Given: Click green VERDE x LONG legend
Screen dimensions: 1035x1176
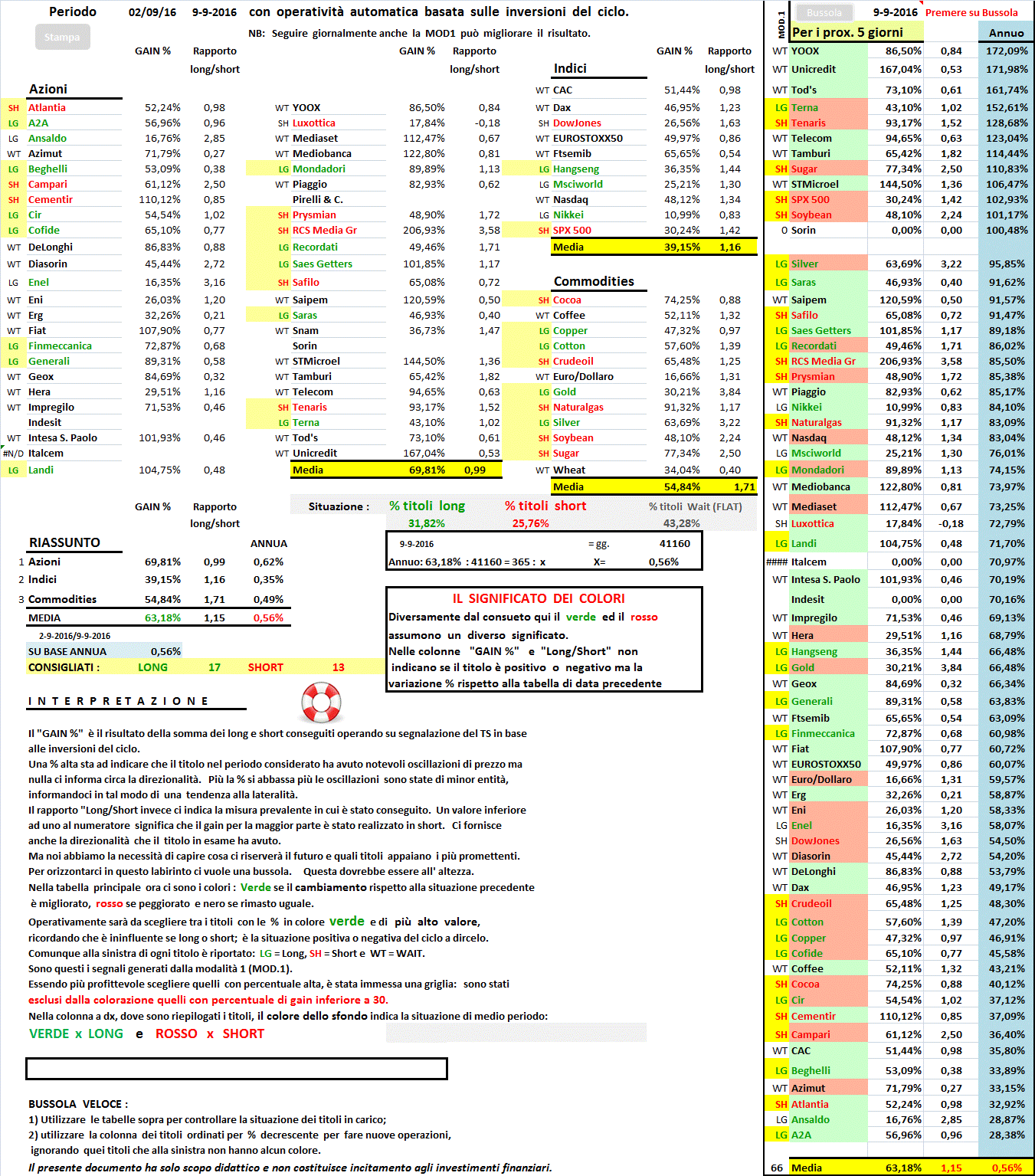Looking at the screenshot, I should [76, 1034].
